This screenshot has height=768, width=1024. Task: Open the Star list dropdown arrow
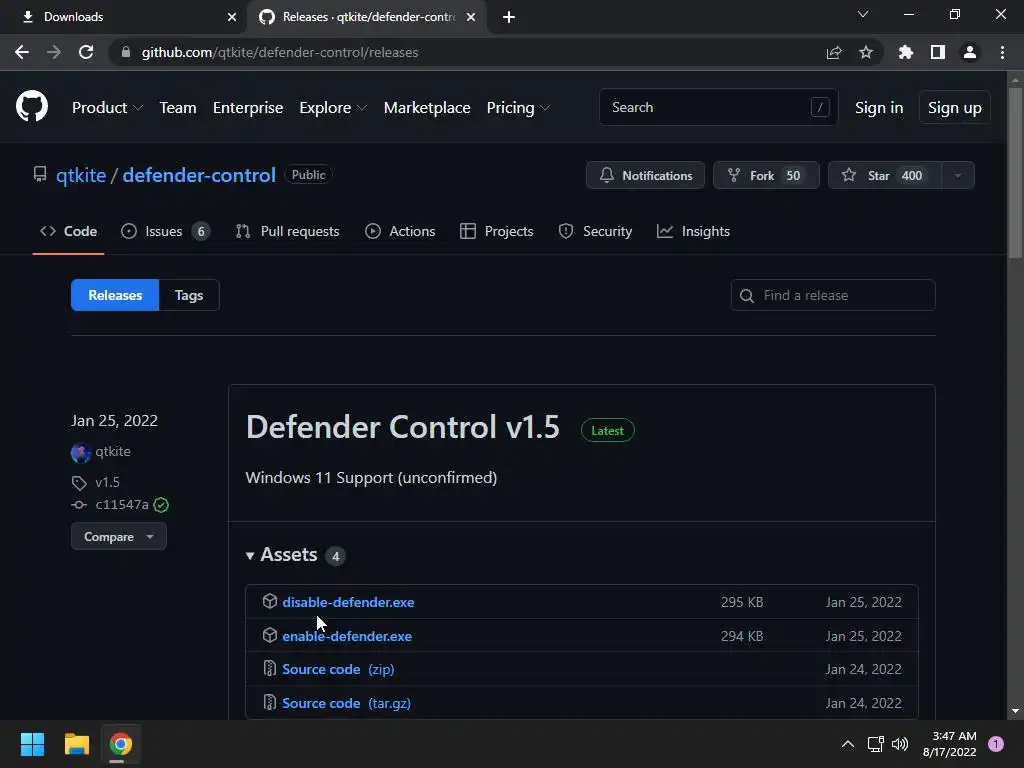coord(958,175)
